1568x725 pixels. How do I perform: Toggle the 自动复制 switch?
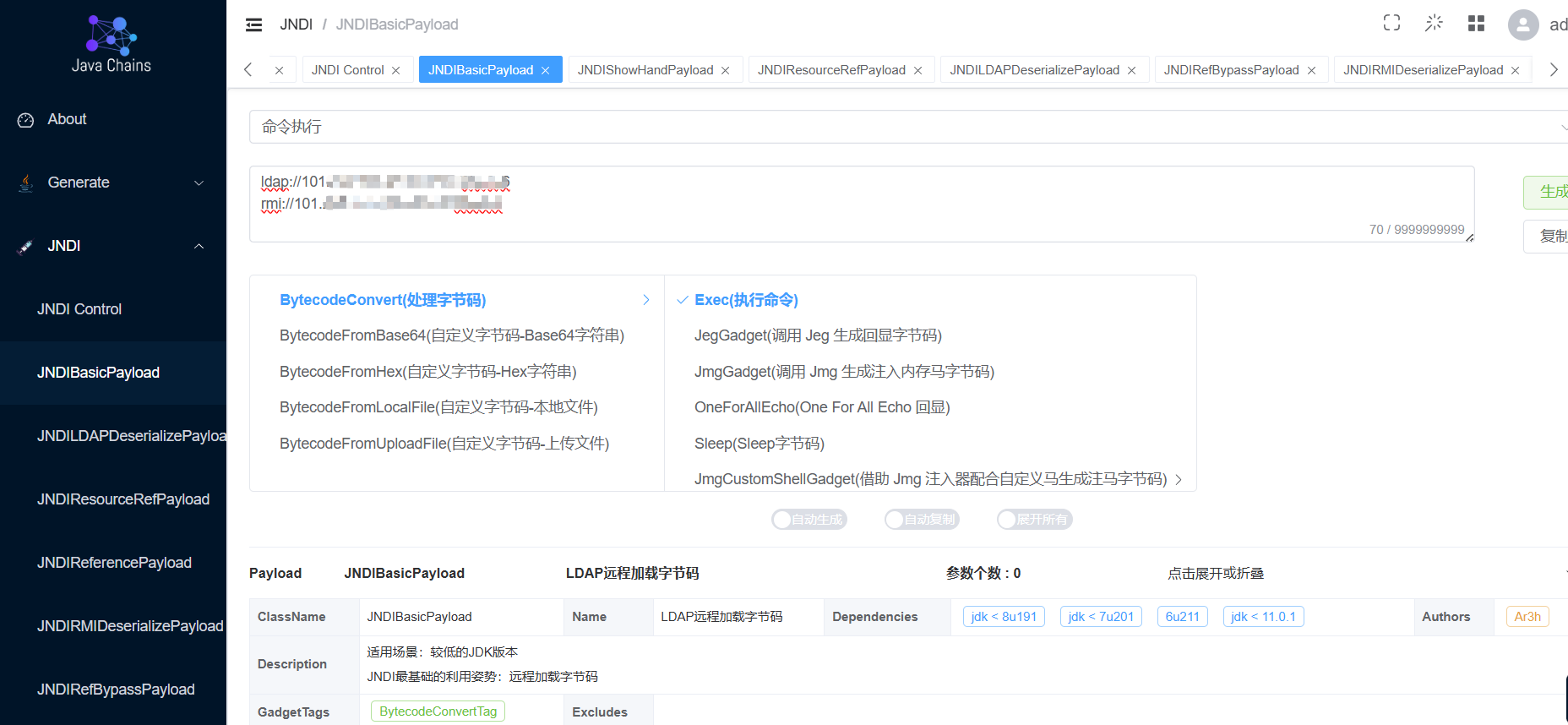click(922, 520)
